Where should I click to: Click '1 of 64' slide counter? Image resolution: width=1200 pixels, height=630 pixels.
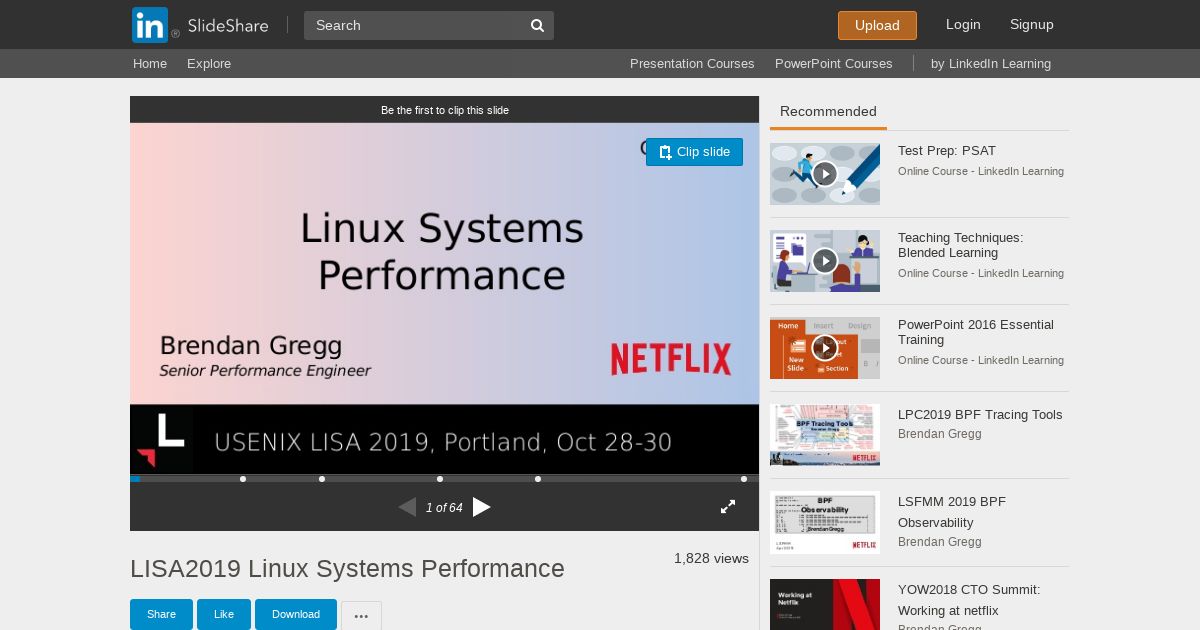(x=444, y=508)
